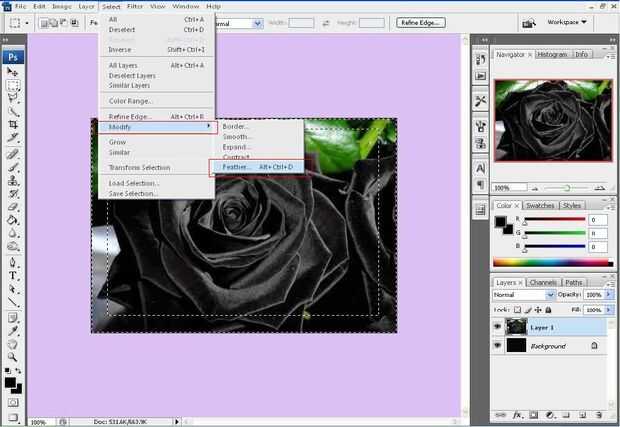The height and width of the screenshot is (427, 620).
Task: Click the delete layer trash icon
Action: click(x=600, y=414)
